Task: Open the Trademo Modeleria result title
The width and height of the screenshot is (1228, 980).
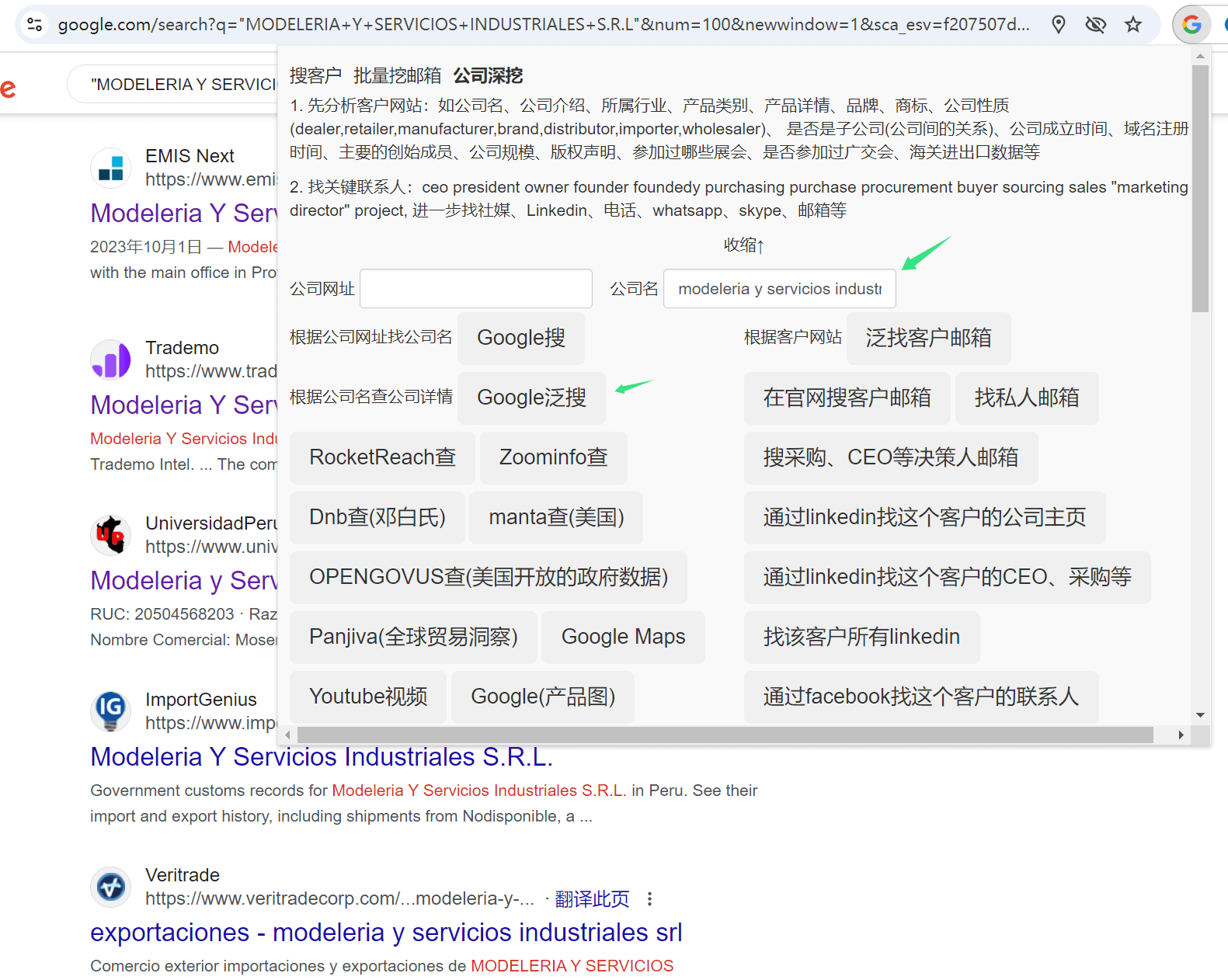Action: pyautogui.click(x=184, y=405)
